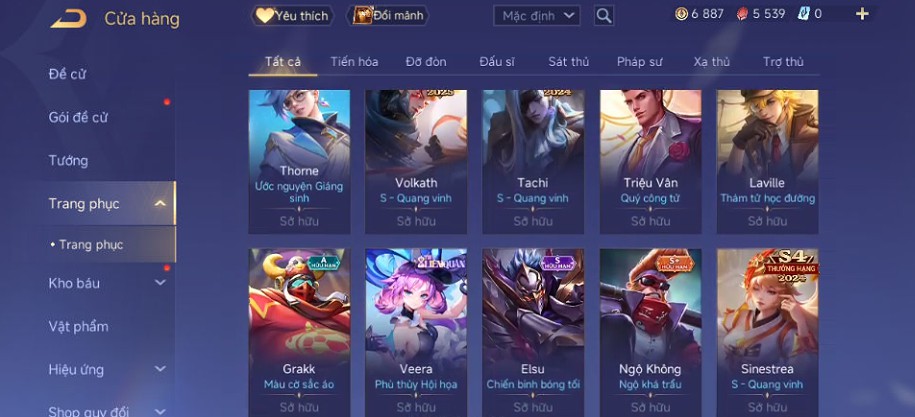
Task: Click the blue voucher ticket icon
Action: (x=804, y=14)
